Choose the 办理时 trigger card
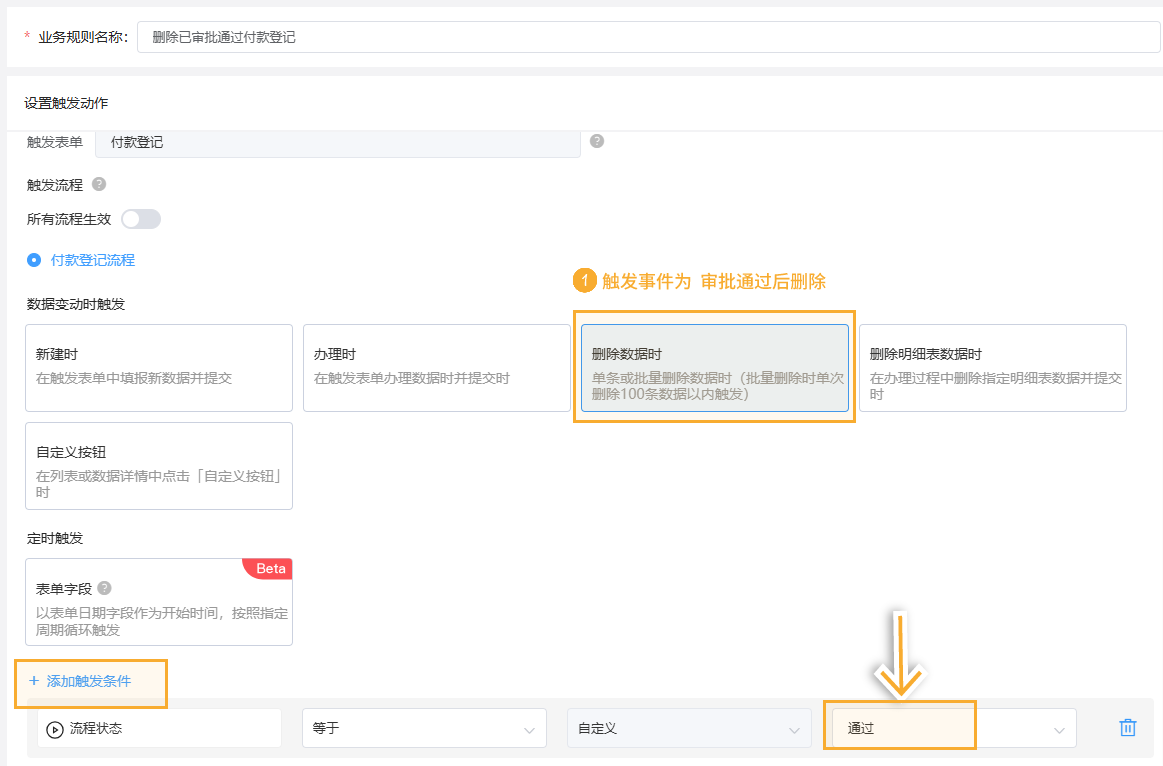The width and height of the screenshot is (1163, 766). point(436,367)
